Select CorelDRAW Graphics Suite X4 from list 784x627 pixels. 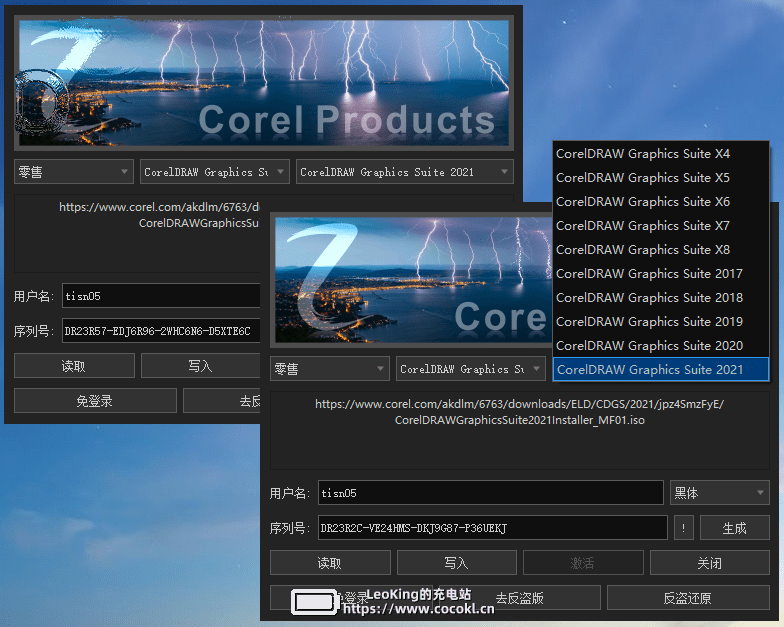pos(660,154)
